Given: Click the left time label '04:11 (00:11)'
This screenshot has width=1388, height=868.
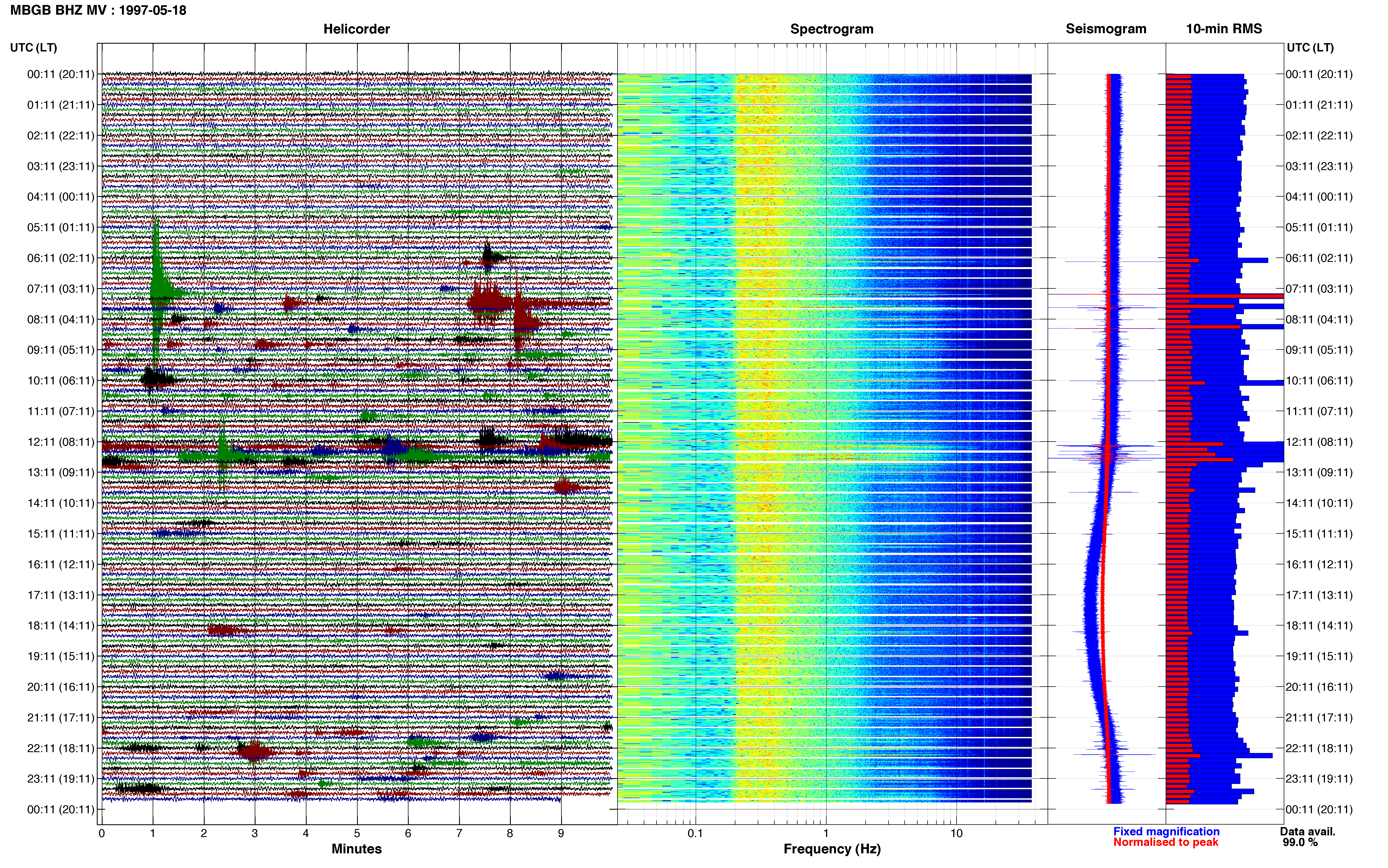Looking at the screenshot, I should click(x=61, y=197).
